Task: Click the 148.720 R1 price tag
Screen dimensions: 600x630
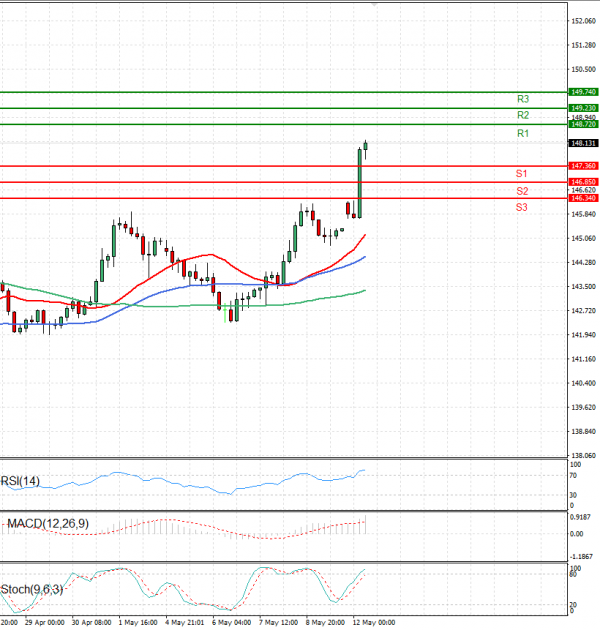Action: (x=584, y=124)
